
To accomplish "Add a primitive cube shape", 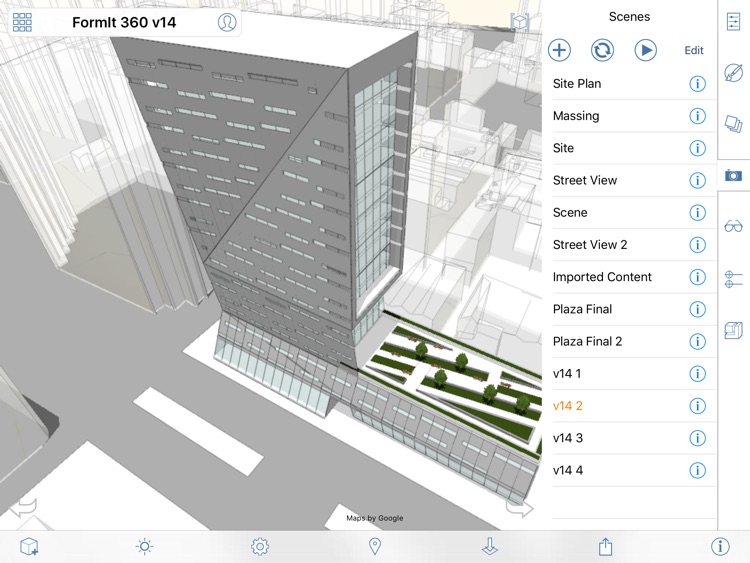I will click(x=29, y=546).
